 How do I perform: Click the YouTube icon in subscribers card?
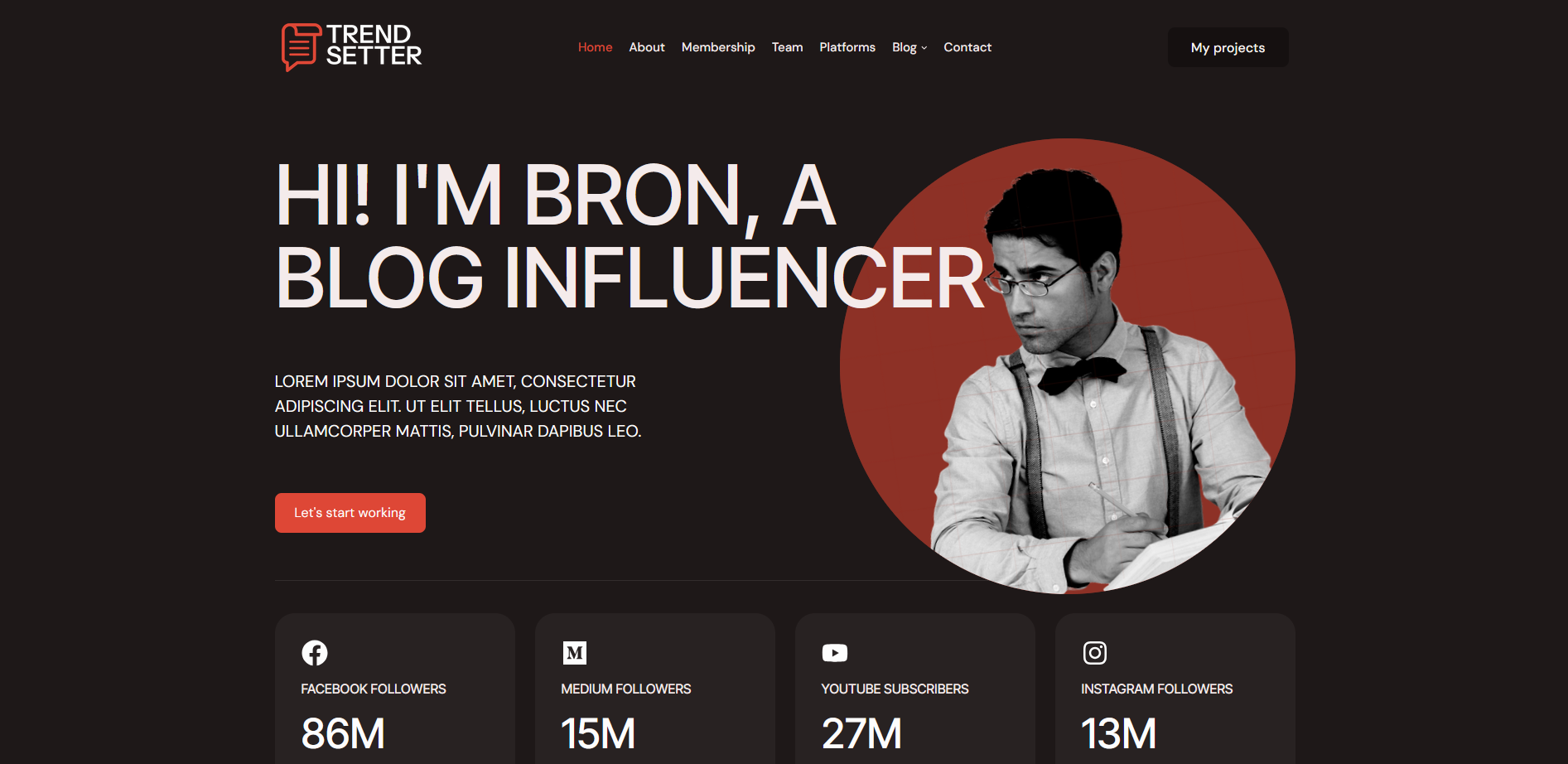click(x=835, y=653)
